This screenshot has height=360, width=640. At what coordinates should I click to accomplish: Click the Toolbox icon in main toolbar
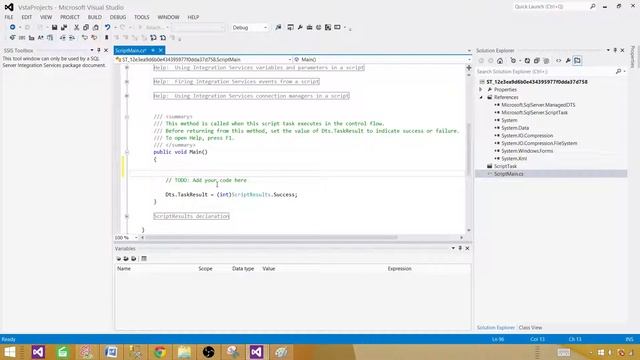tap(309, 27)
